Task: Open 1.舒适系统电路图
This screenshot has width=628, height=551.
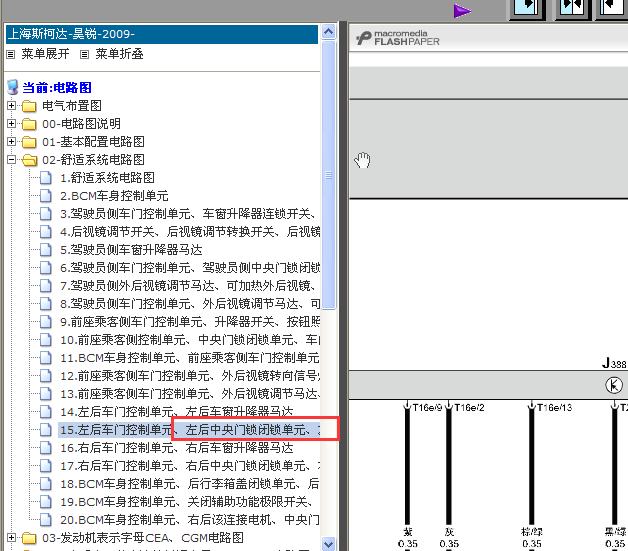Action: (107, 178)
